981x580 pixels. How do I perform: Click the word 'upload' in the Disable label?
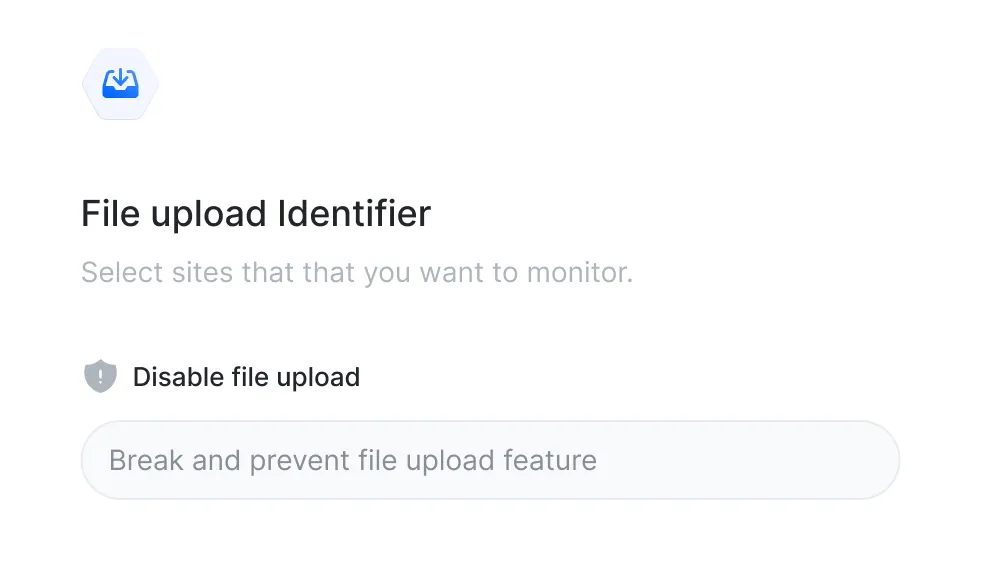(x=318, y=377)
